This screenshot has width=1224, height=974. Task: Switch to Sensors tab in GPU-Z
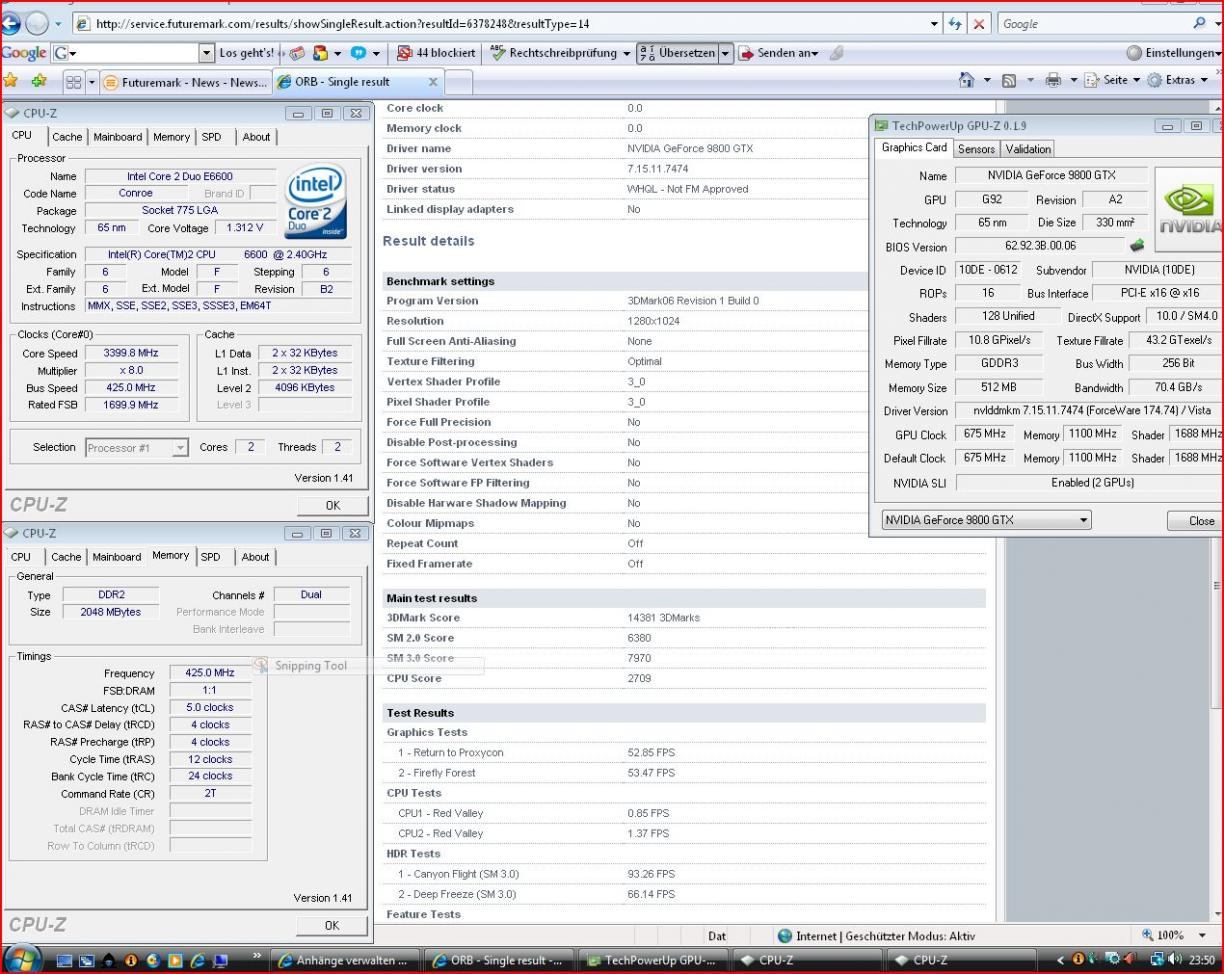tap(976, 149)
